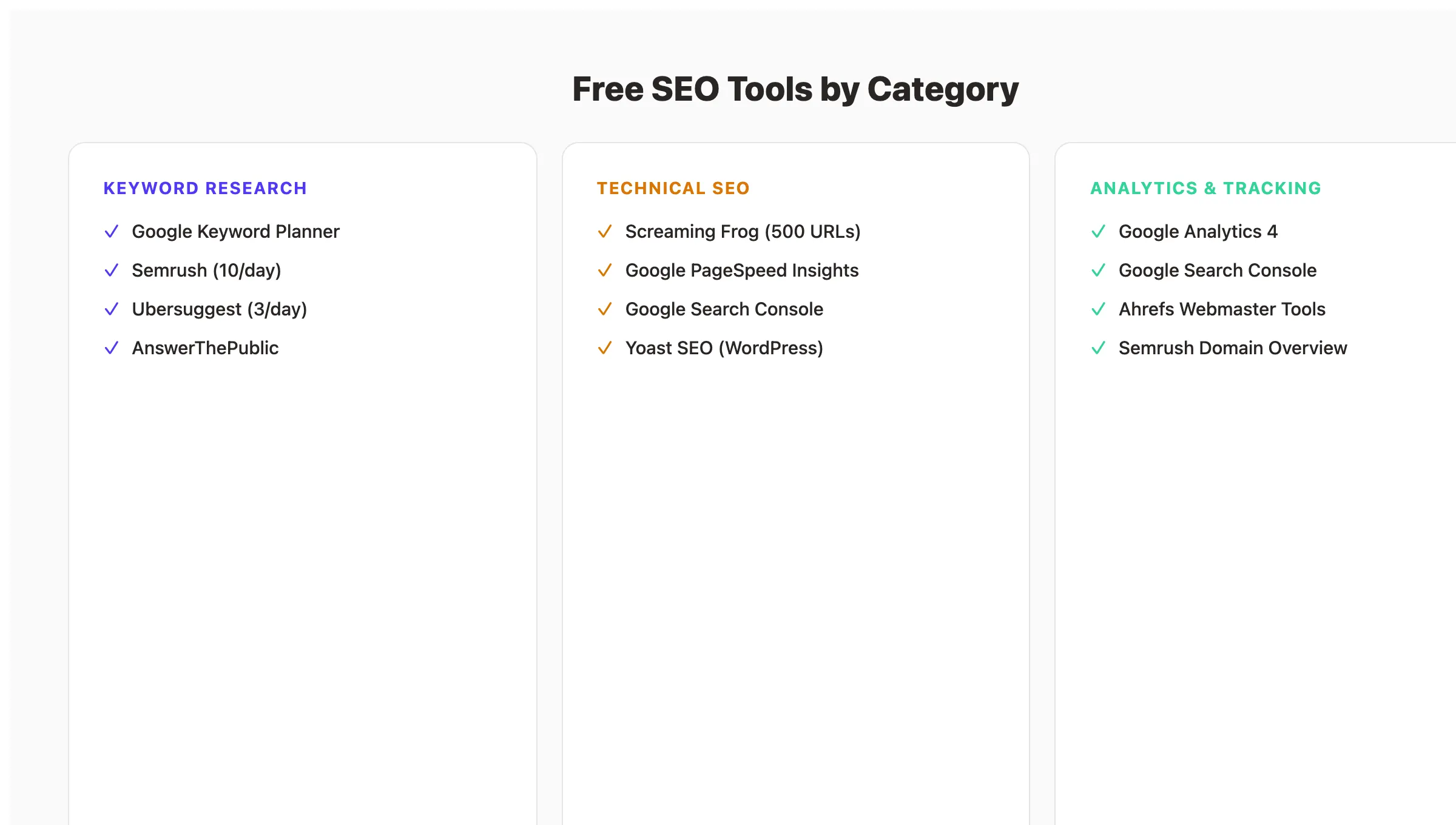Screen dimensions: 1456x825
Task: Toggle the Semrush (10/day) entry
Action: click(206, 270)
